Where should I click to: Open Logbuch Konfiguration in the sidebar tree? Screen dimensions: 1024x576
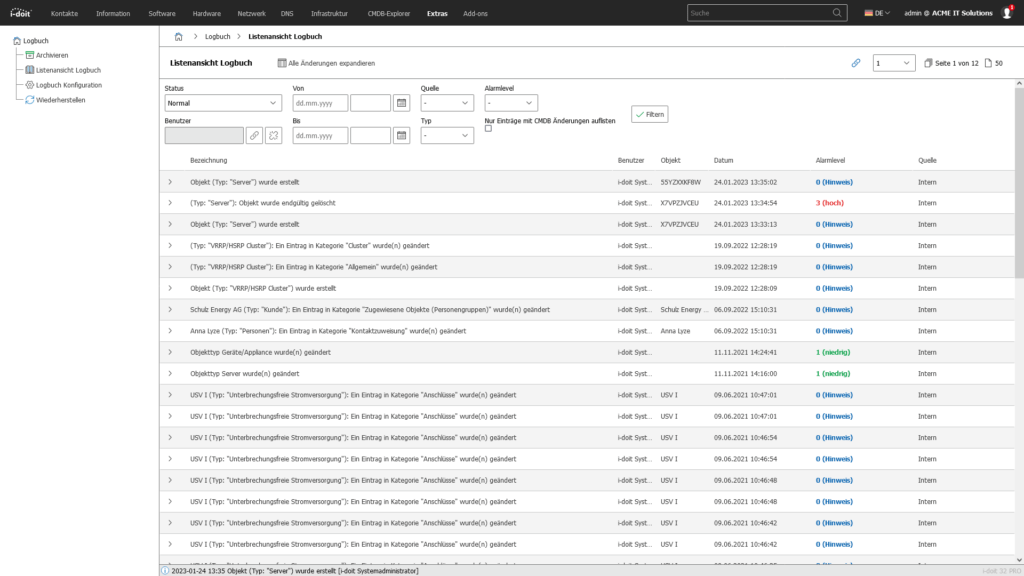coord(68,85)
